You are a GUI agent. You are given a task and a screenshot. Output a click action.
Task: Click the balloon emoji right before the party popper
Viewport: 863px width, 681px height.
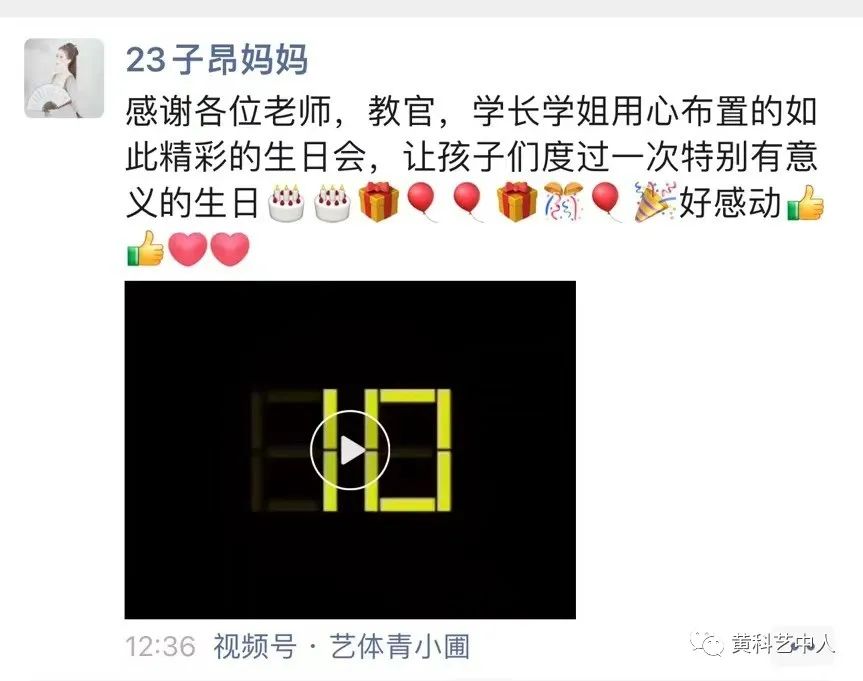point(607,202)
